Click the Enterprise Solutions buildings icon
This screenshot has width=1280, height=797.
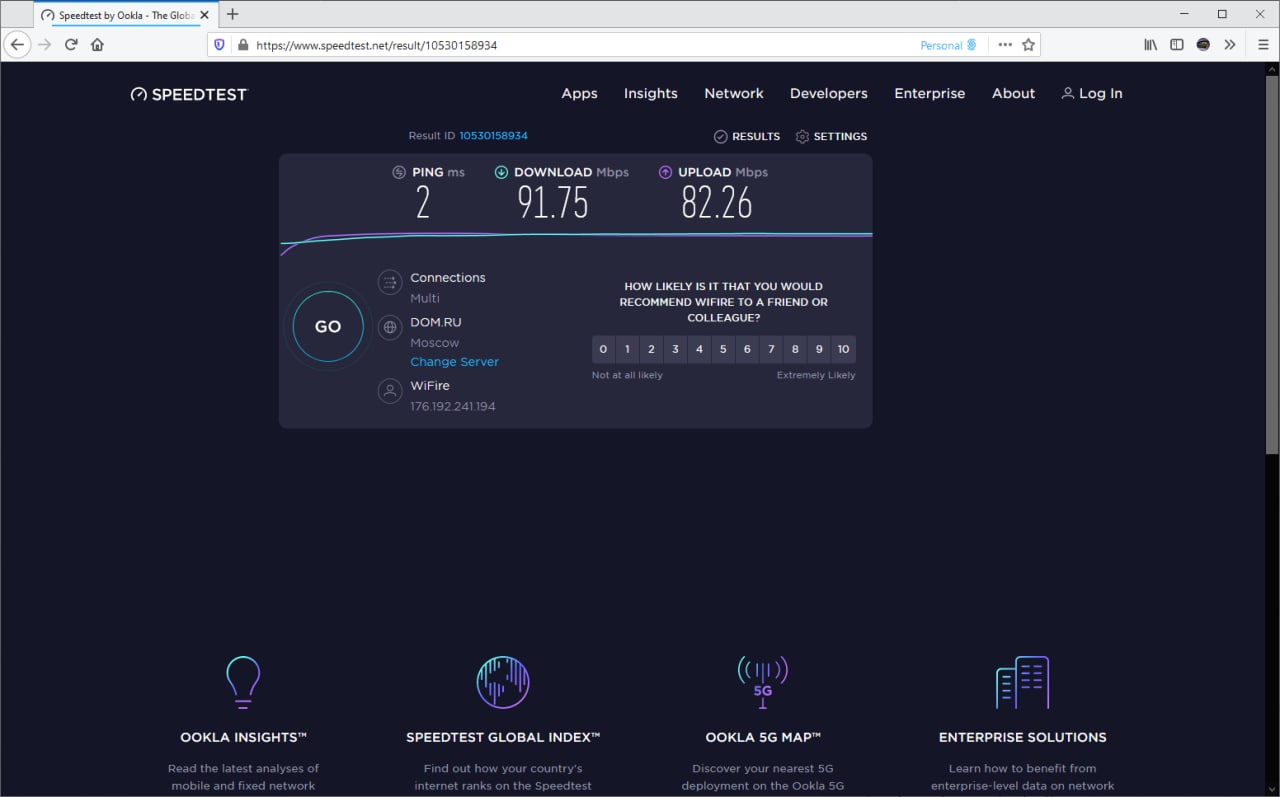tap(1022, 682)
